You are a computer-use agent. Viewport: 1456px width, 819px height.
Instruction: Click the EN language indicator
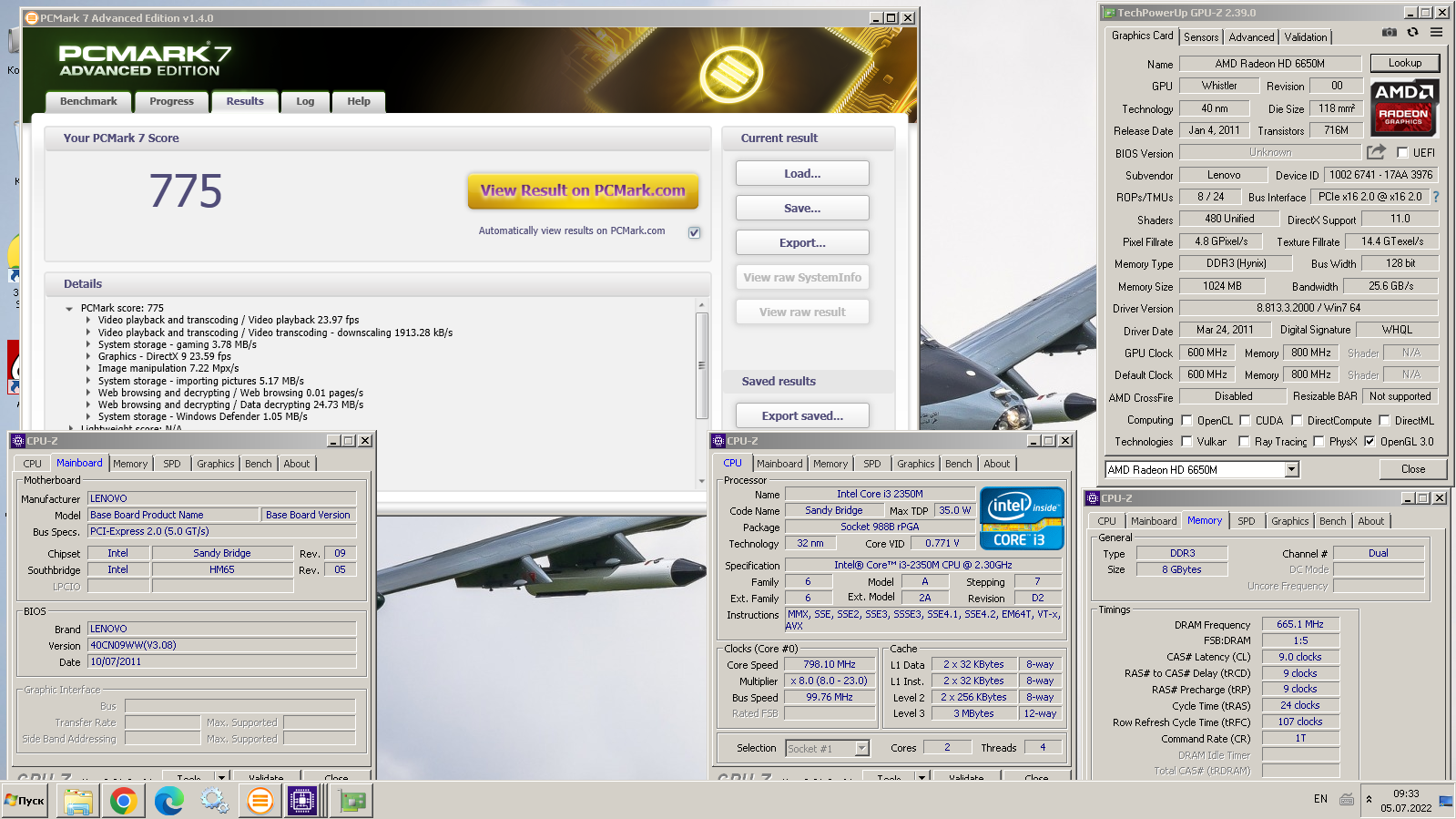[1320, 799]
